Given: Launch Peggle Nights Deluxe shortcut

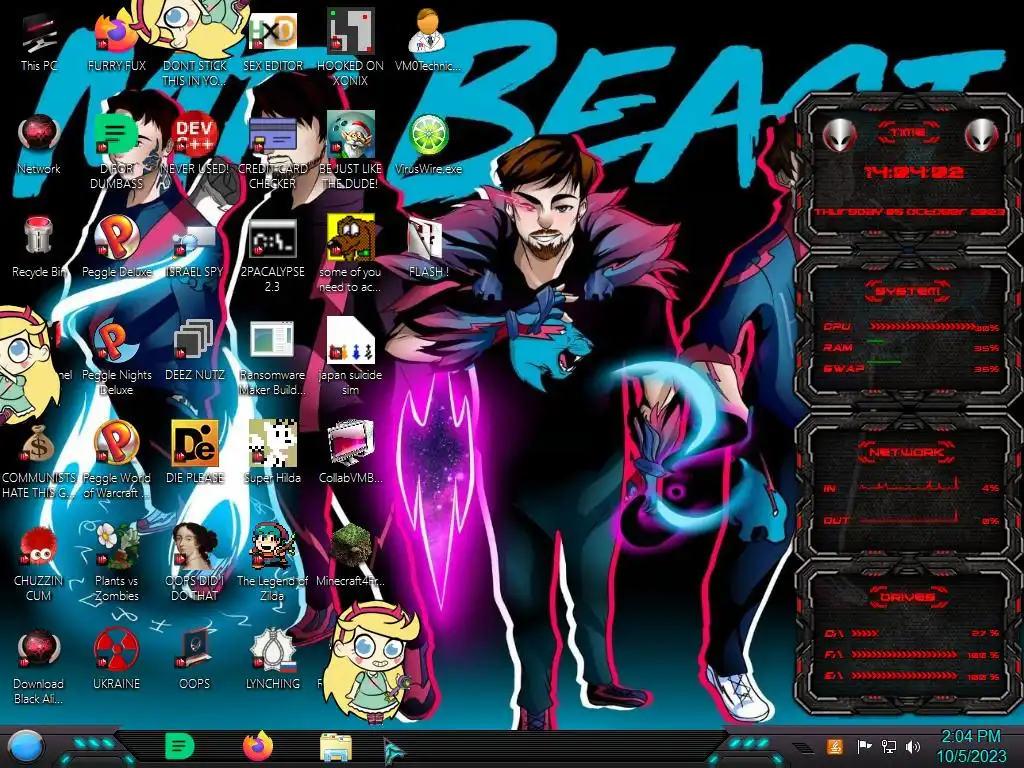Looking at the screenshot, I should point(116,341).
